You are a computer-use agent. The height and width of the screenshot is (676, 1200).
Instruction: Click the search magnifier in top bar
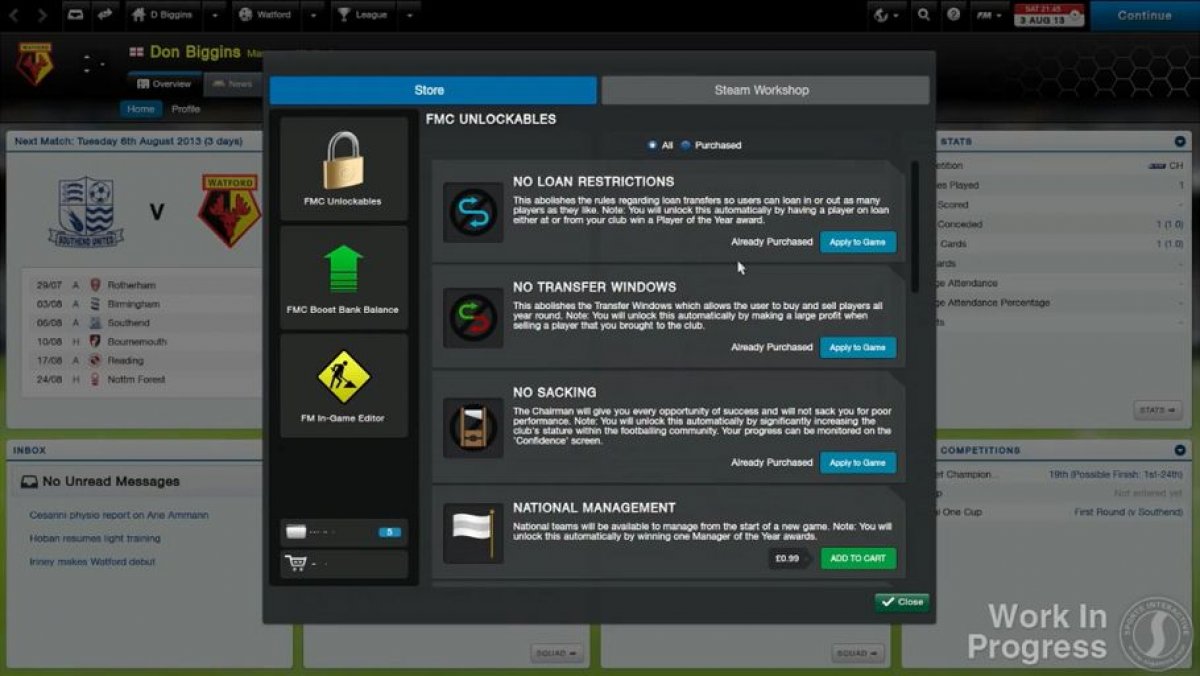click(x=923, y=15)
